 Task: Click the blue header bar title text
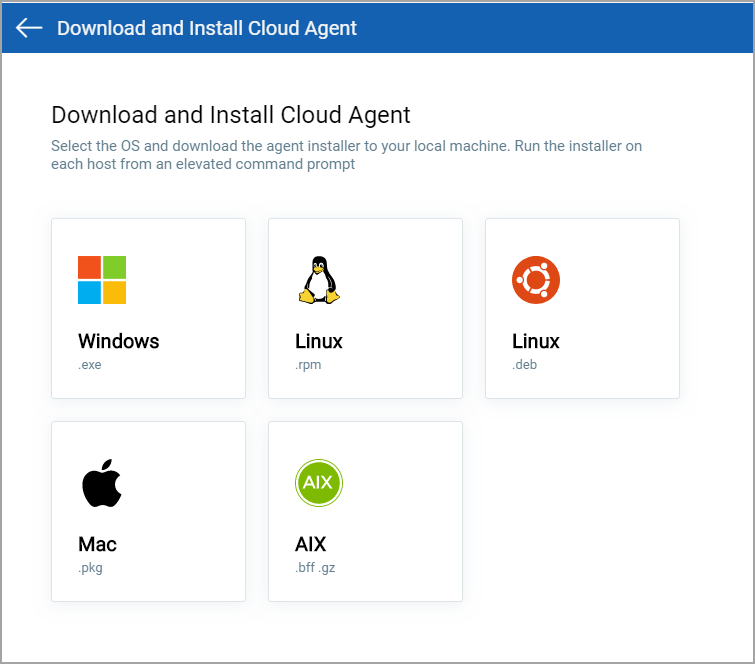click(207, 28)
